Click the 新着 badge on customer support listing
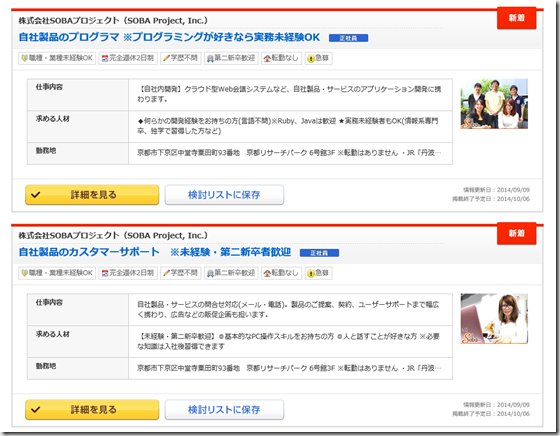The image size is (560, 436). point(516,233)
